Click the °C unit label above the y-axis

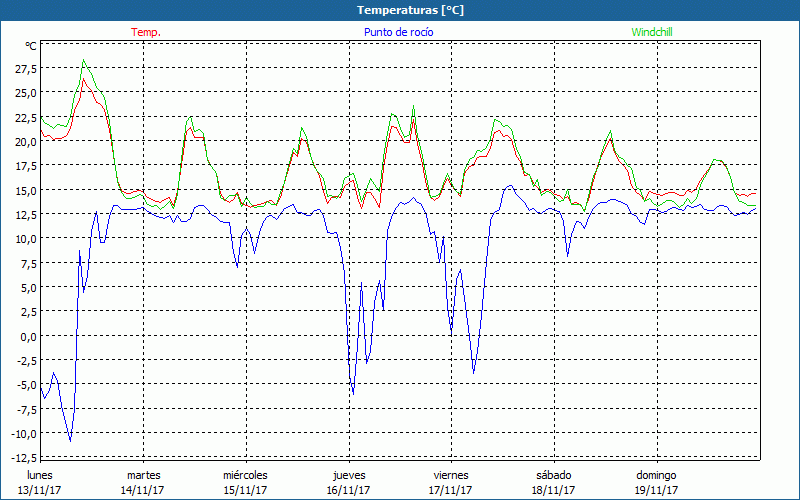[x=31, y=46]
